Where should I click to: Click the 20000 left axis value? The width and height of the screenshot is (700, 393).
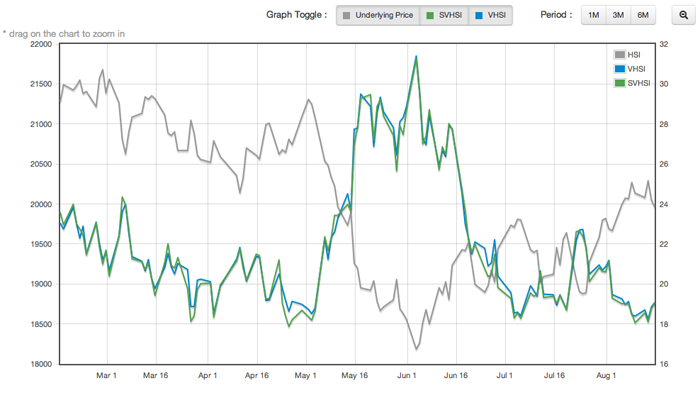[x=41, y=204]
